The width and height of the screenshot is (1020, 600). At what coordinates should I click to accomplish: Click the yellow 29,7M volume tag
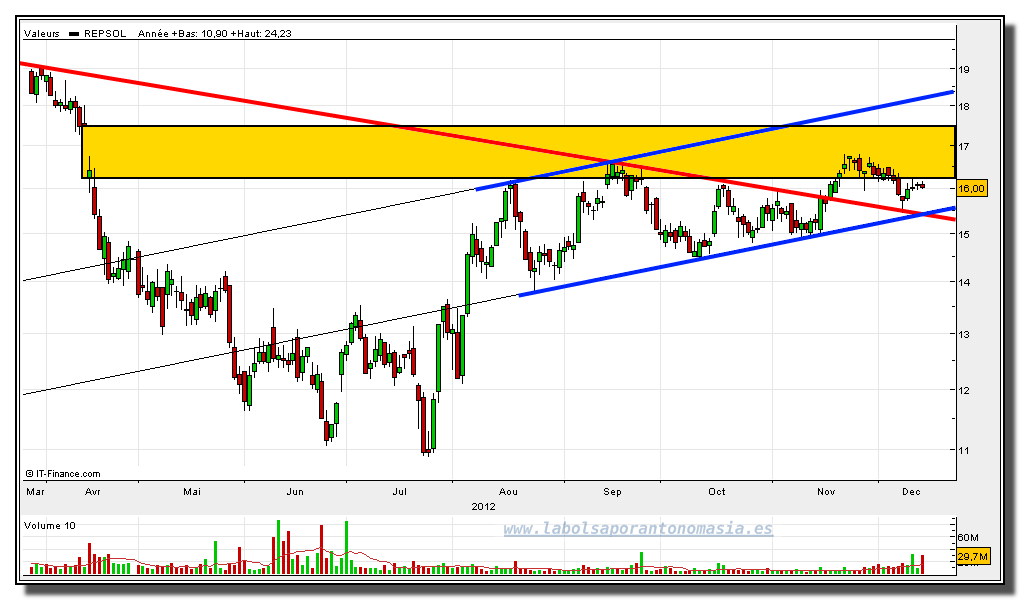click(973, 556)
